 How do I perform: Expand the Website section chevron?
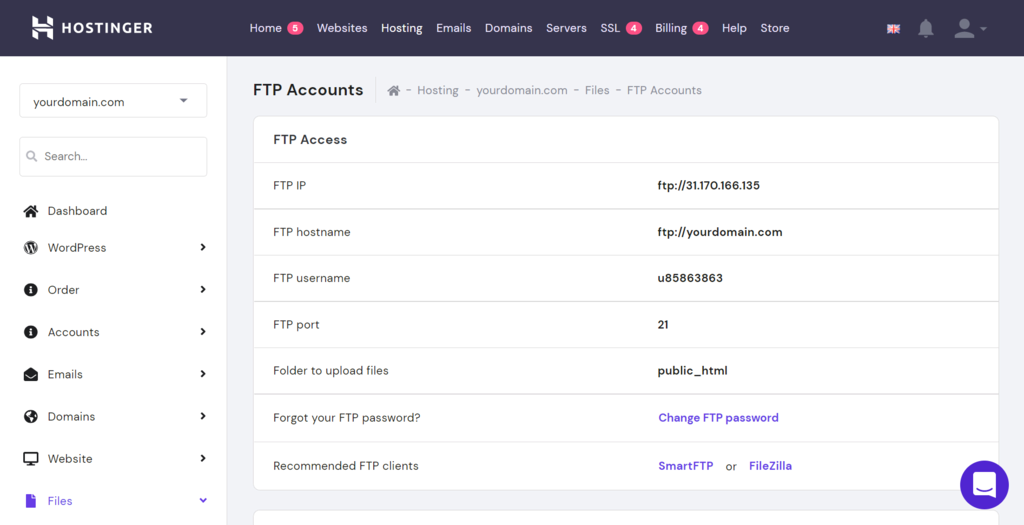(203, 459)
